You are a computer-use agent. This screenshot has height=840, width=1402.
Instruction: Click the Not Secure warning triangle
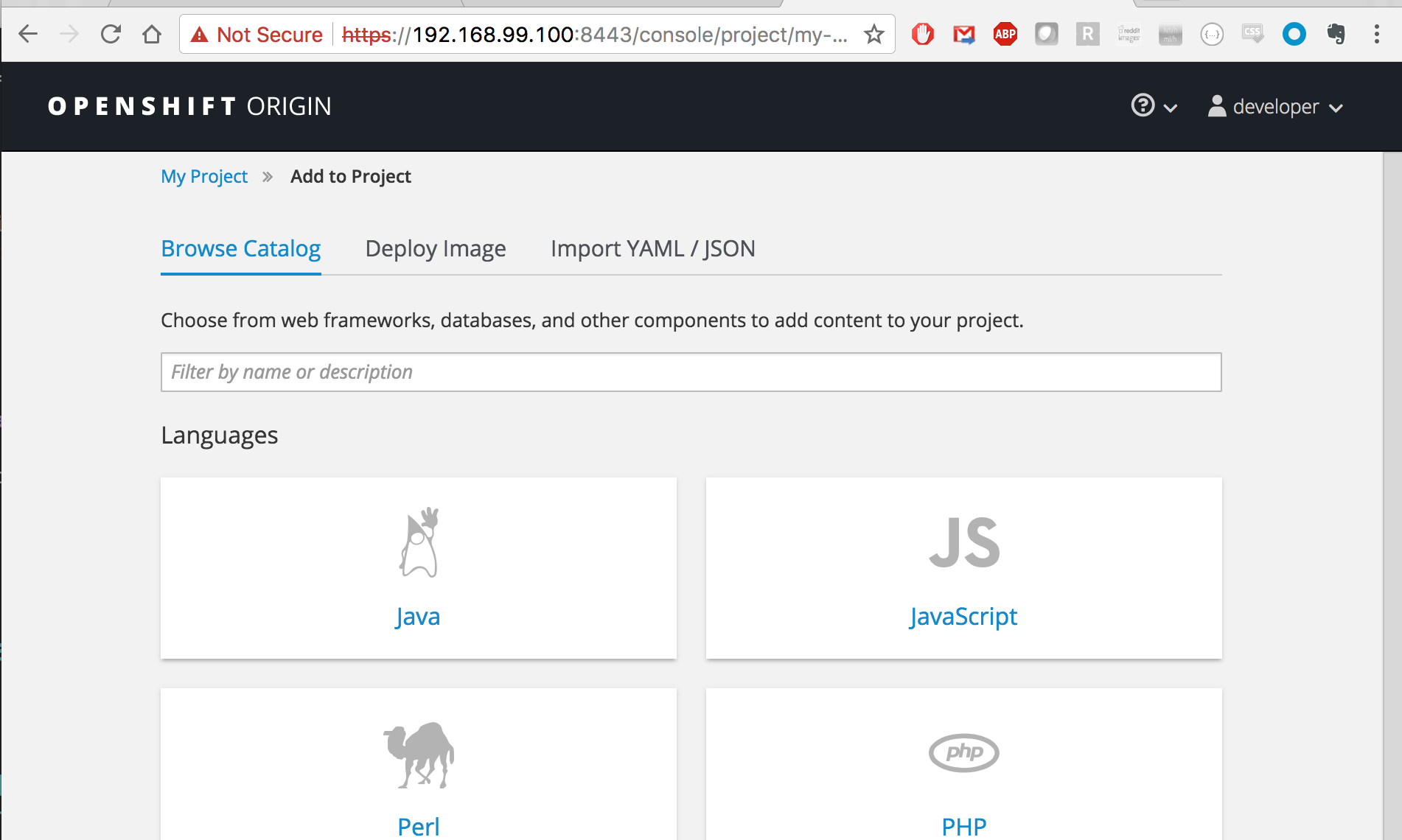(199, 35)
